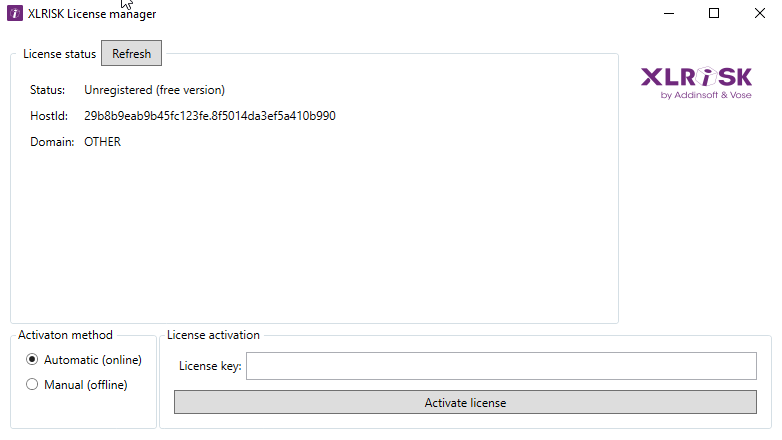Close the XLRISK License manager window
The height and width of the screenshot is (440, 782).
759,14
